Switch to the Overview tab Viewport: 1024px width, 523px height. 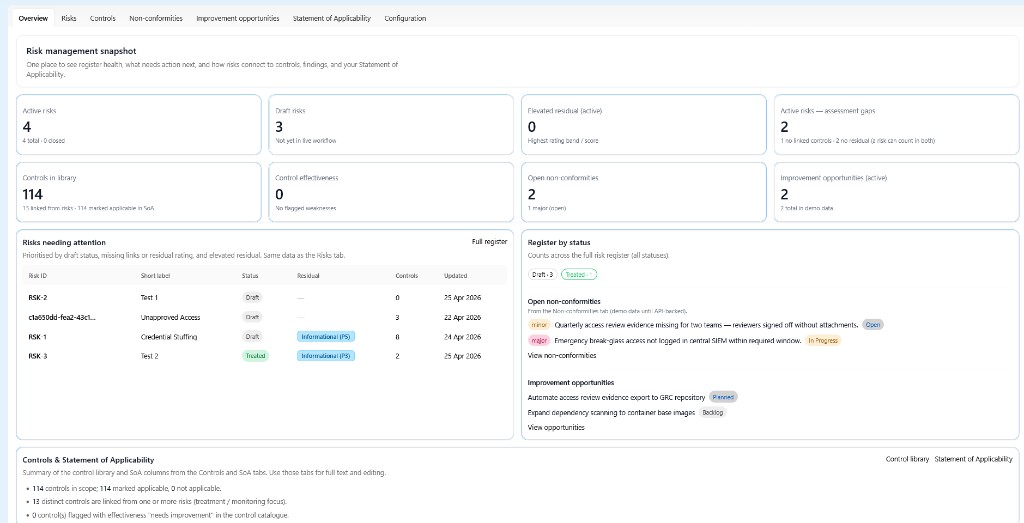[33, 18]
